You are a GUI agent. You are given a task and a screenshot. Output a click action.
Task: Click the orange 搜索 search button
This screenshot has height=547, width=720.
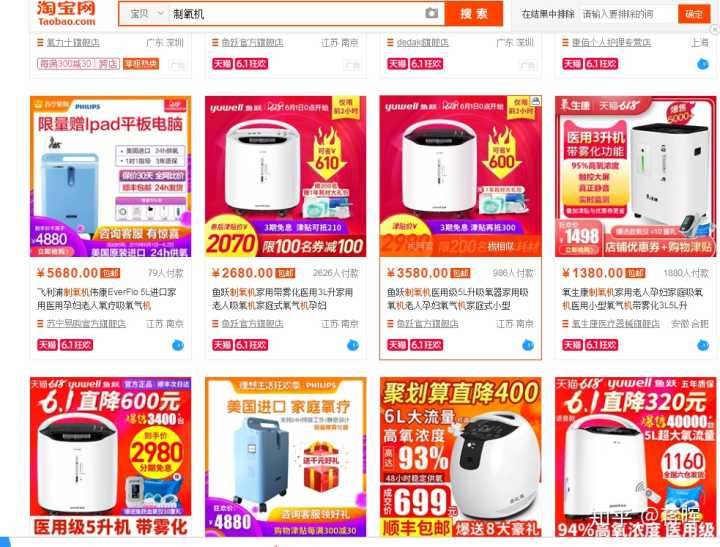click(x=473, y=14)
